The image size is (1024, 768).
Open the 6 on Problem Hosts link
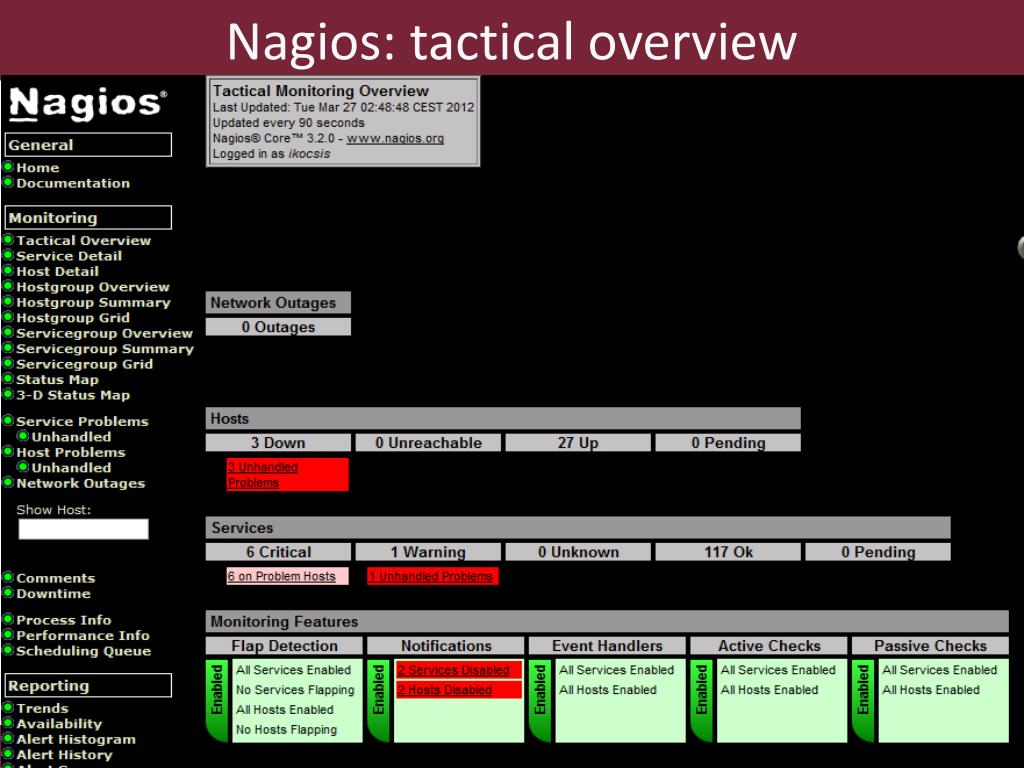tap(281, 576)
